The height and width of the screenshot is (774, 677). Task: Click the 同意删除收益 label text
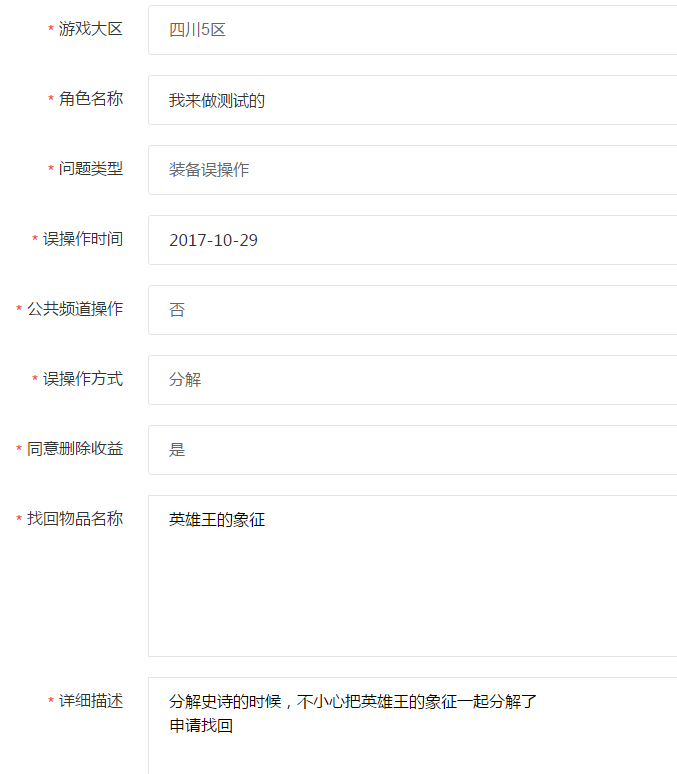75,449
